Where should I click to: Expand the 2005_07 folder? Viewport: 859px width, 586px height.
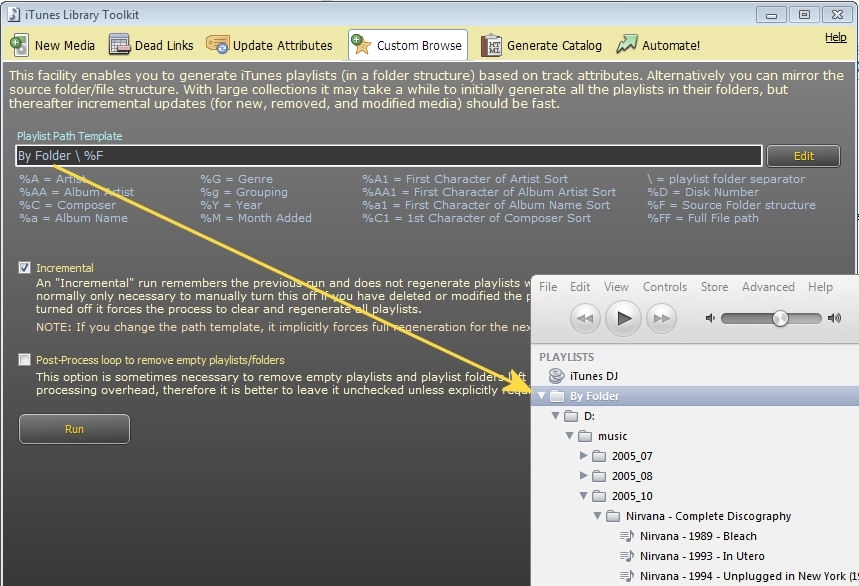click(x=583, y=455)
